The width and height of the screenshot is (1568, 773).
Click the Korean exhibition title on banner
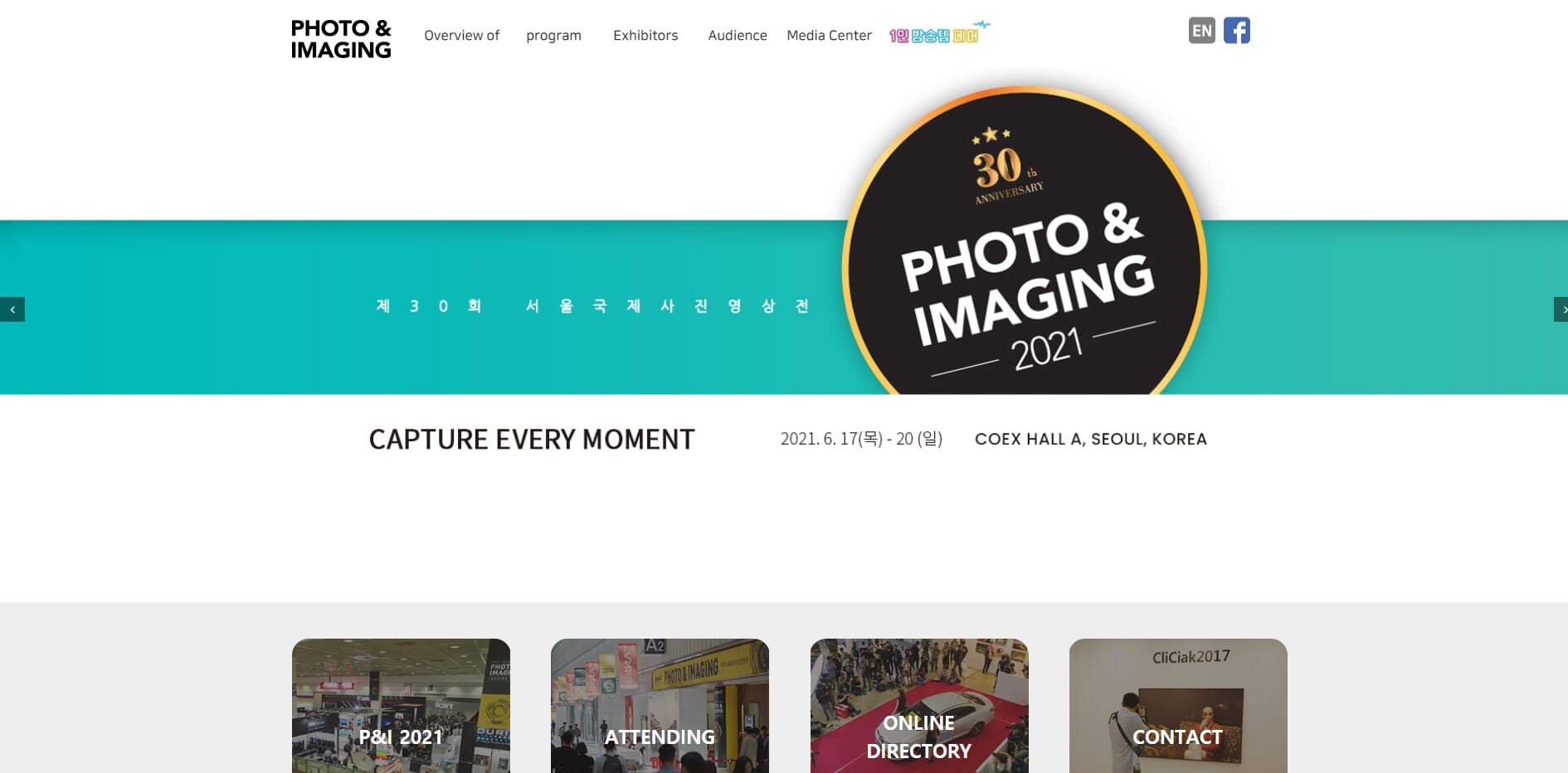point(592,306)
